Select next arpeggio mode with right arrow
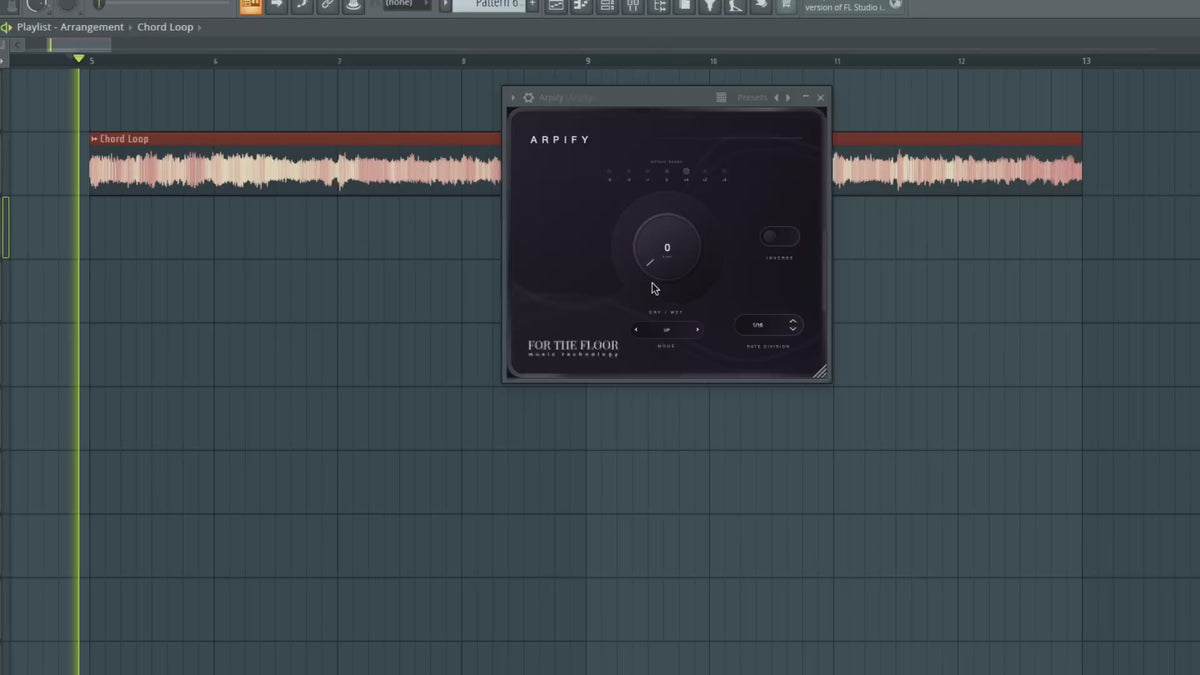The height and width of the screenshot is (675, 1200). coord(697,330)
